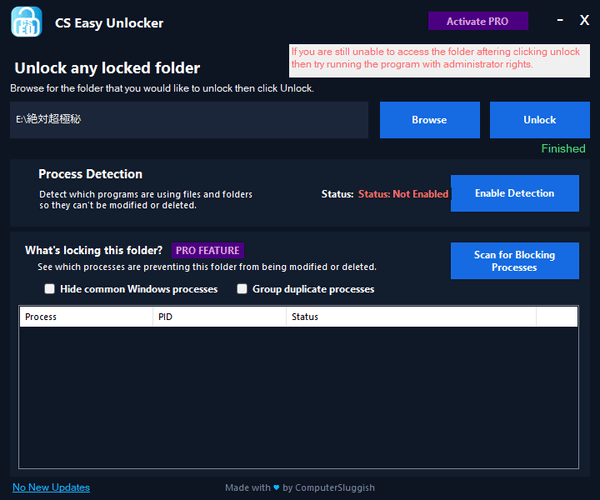600x500 pixels.
Task: Click the Process column header
Action: click(86, 317)
